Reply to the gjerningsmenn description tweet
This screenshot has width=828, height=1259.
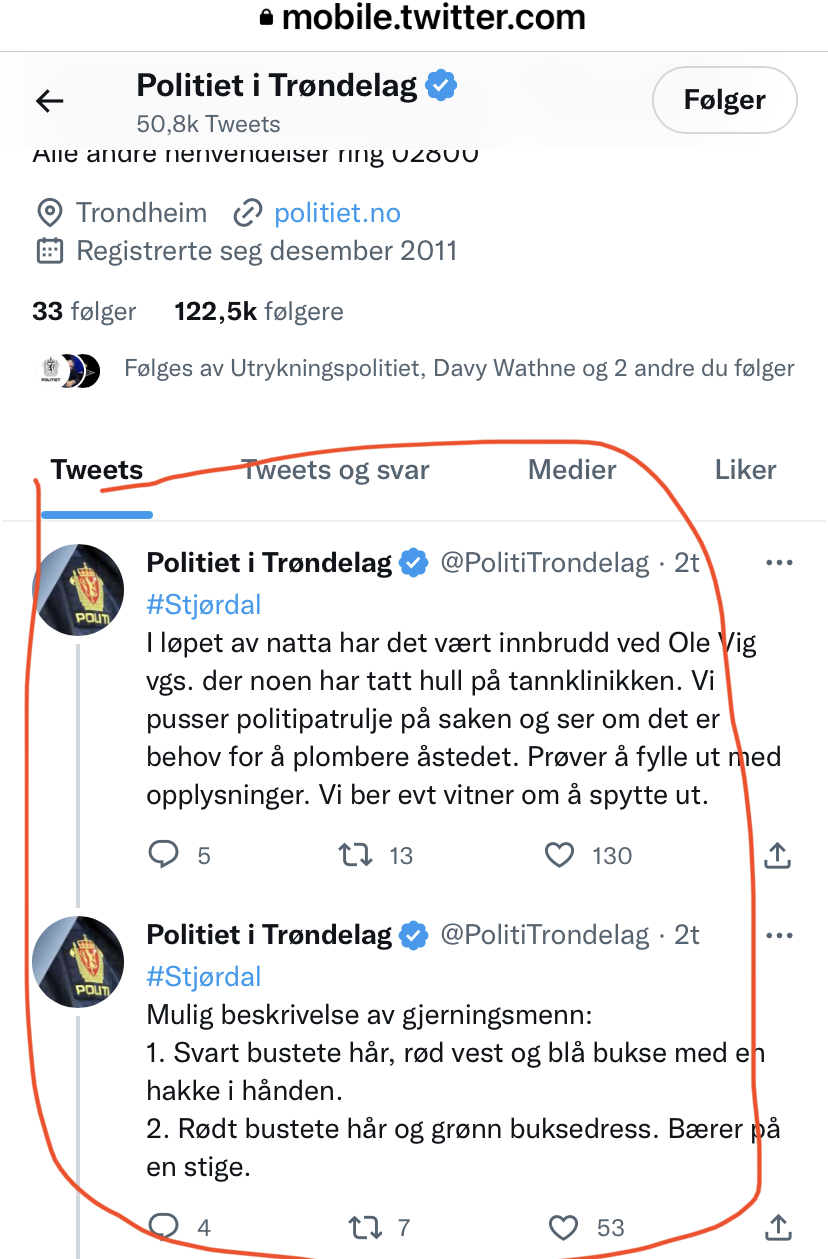[163, 1227]
